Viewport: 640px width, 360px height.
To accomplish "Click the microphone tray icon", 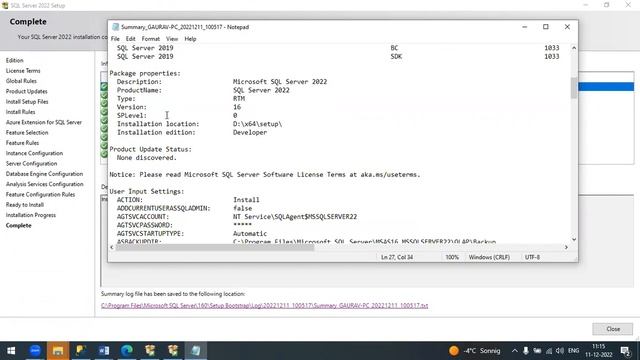I will coord(526,351).
